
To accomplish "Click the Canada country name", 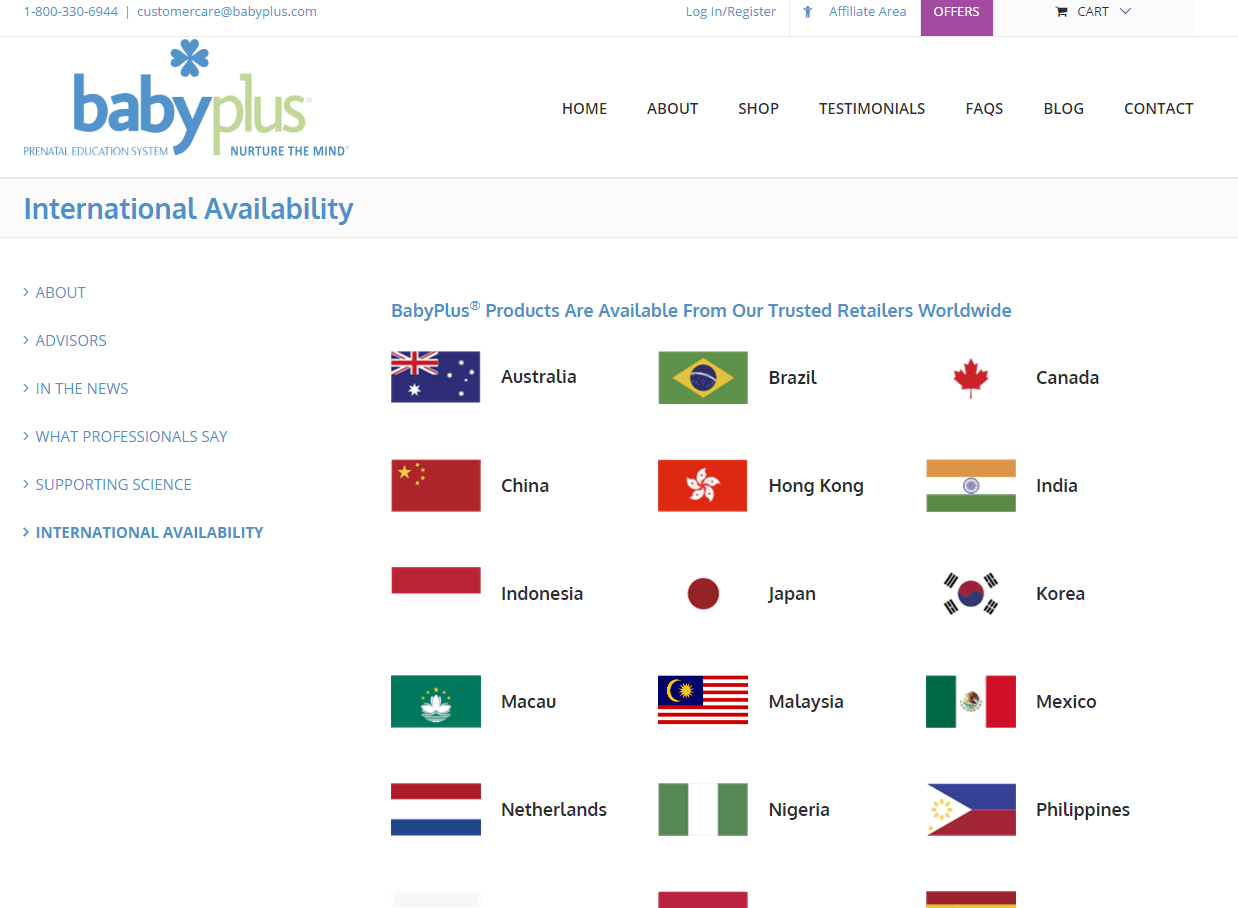I will pos(1067,377).
